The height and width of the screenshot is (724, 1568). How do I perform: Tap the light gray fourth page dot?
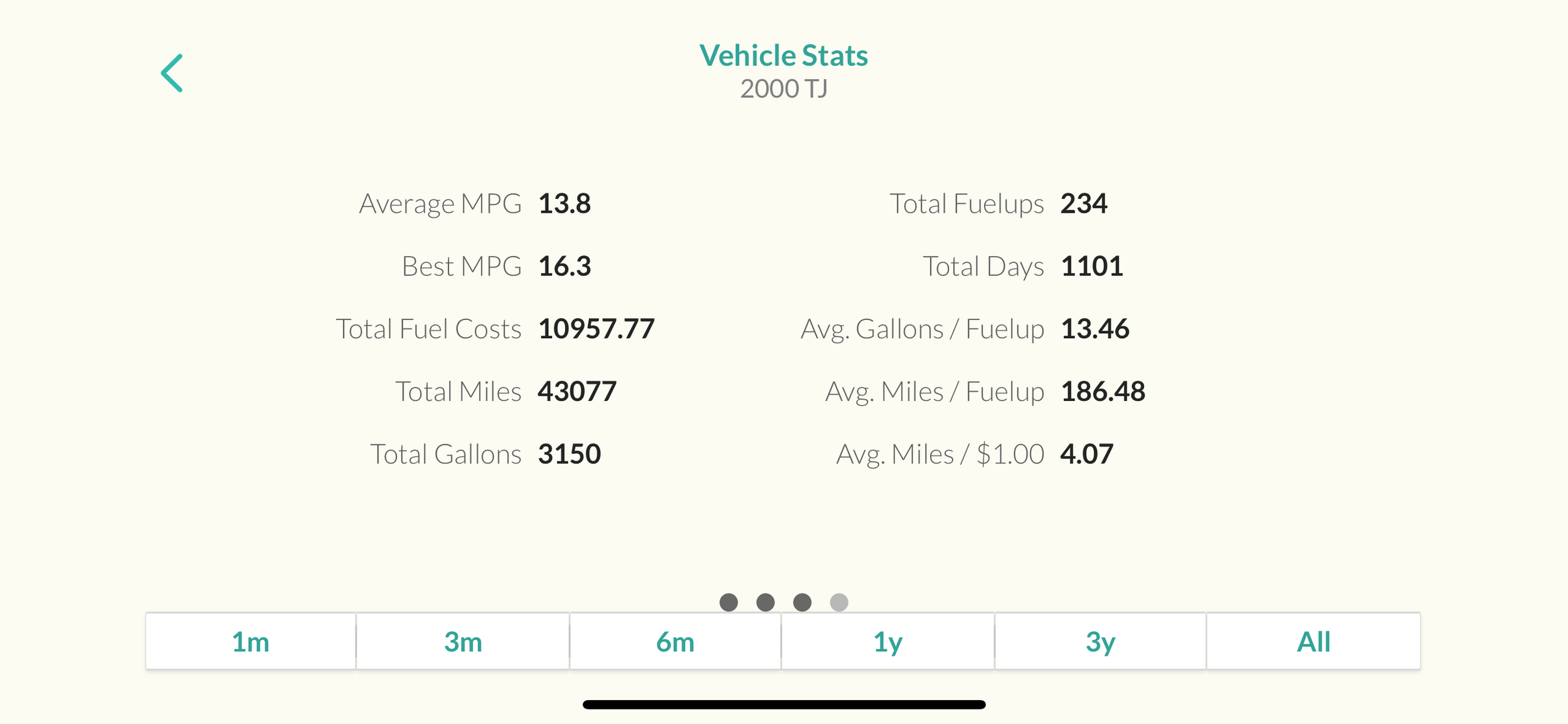(x=839, y=602)
